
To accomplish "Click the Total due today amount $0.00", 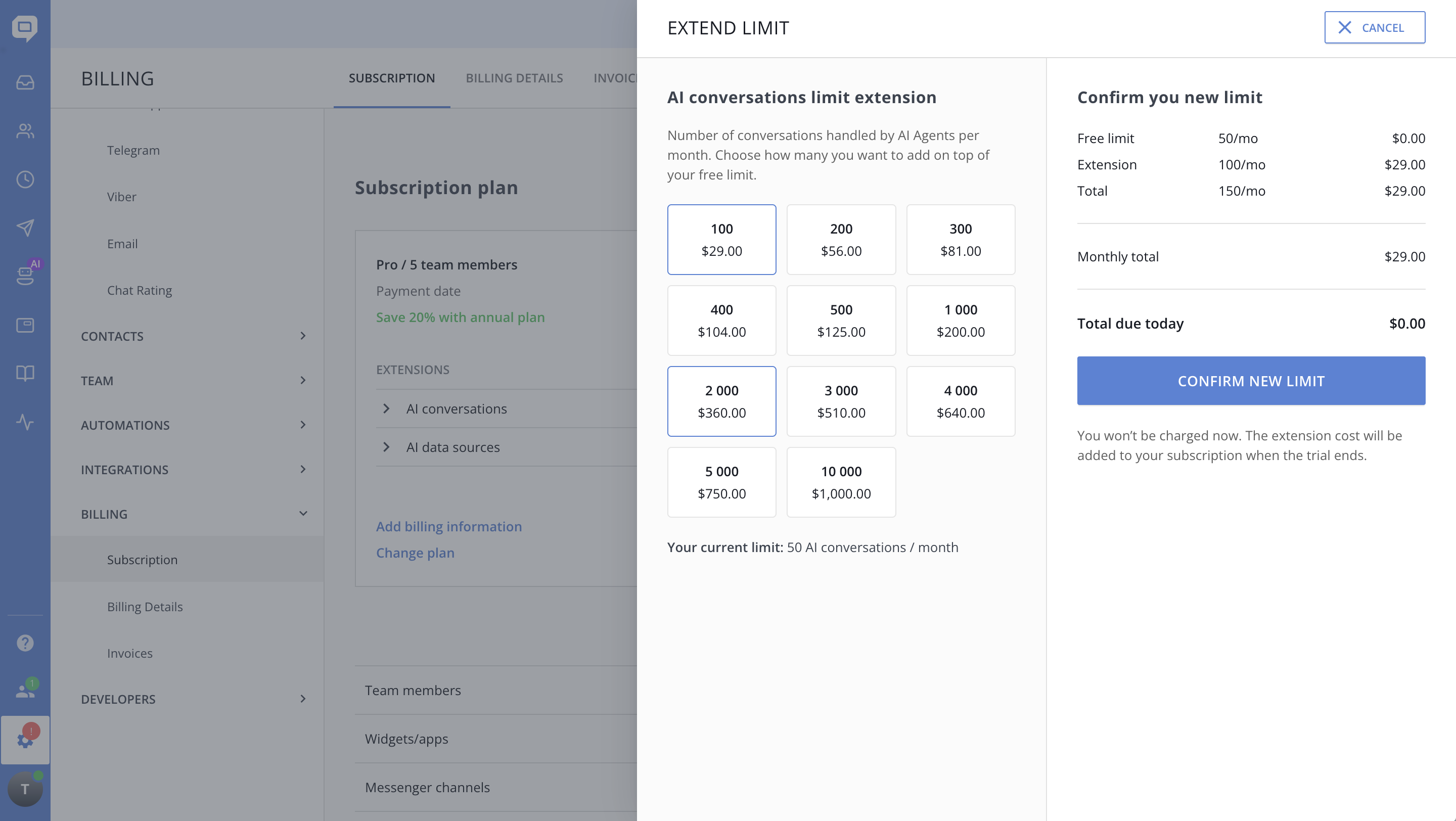I will tap(1407, 324).
